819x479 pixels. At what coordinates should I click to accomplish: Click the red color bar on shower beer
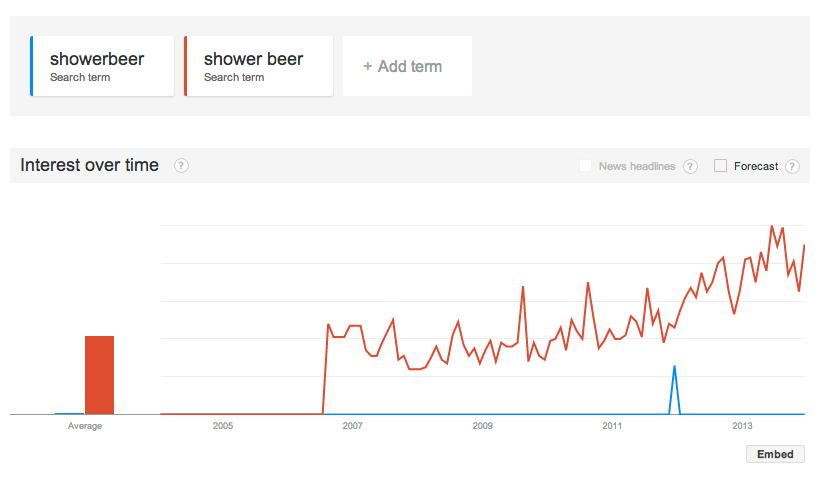[x=185, y=66]
